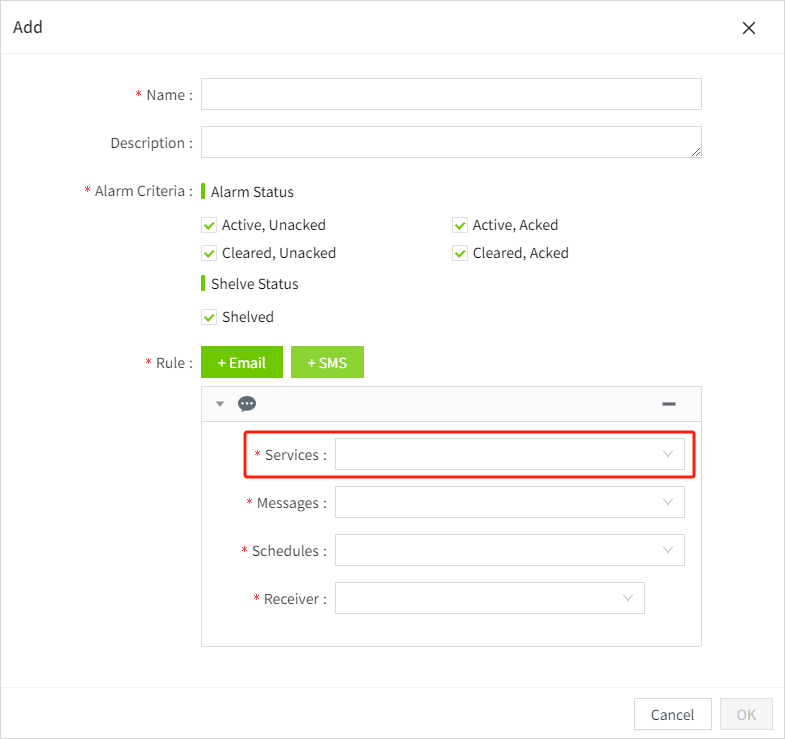The image size is (785, 739).
Task: Toggle the Active, Acked checkbox
Action: (460, 225)
